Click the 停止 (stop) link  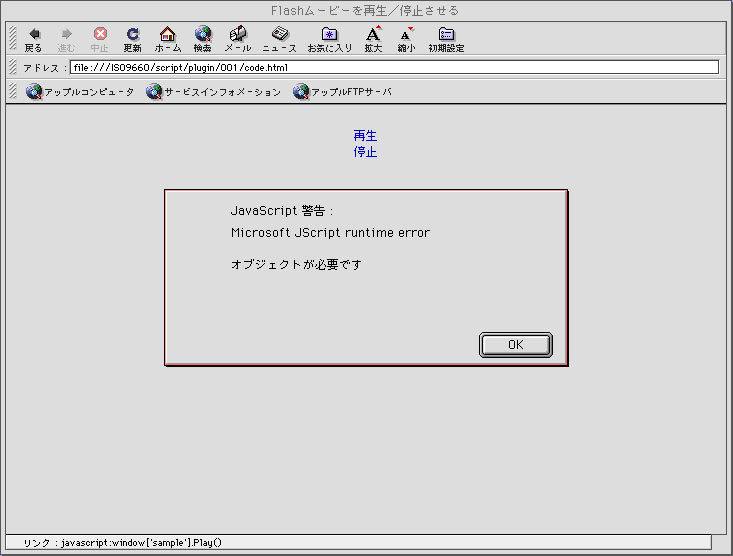tap(365, 152)
